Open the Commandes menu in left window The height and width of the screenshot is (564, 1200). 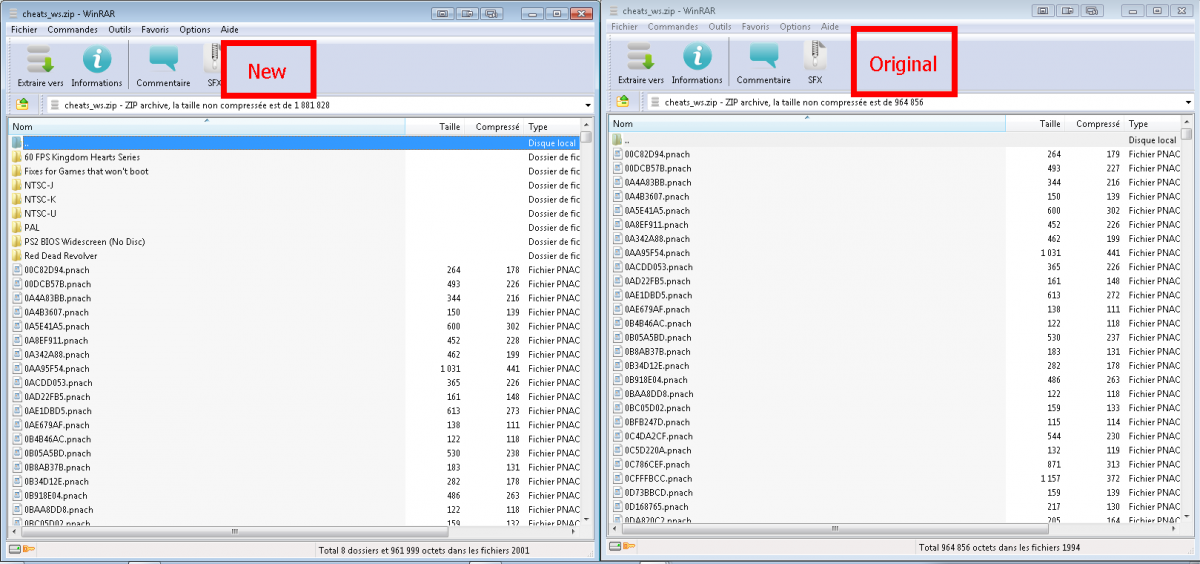tap(72, 30)
